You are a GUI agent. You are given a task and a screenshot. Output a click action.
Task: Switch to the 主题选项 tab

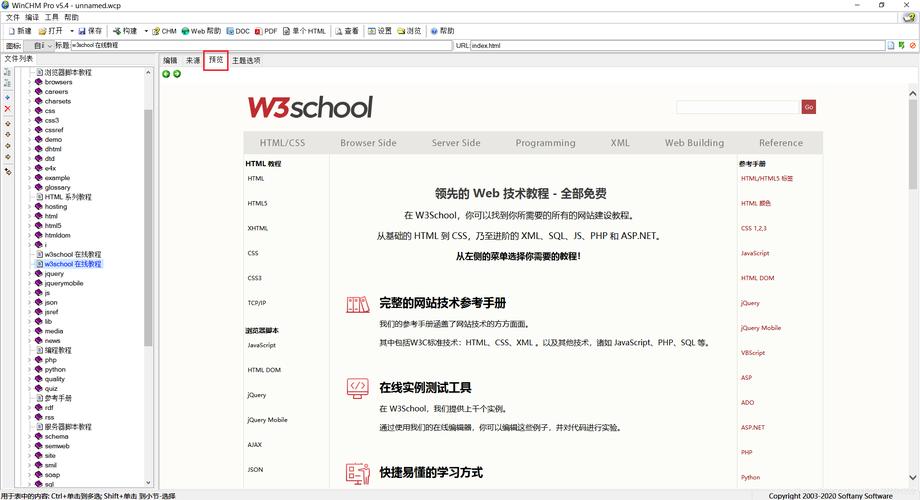246,60
